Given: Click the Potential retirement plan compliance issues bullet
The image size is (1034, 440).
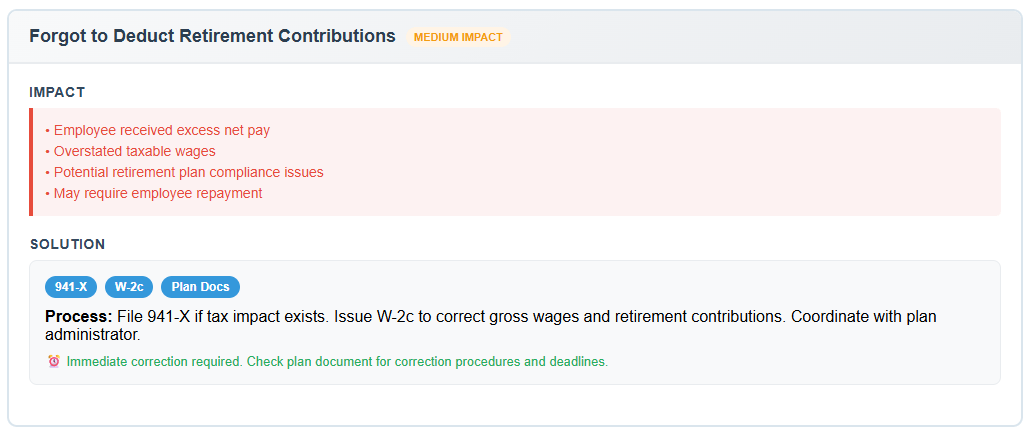Looking at the screenshot, I should coord(185,172).
